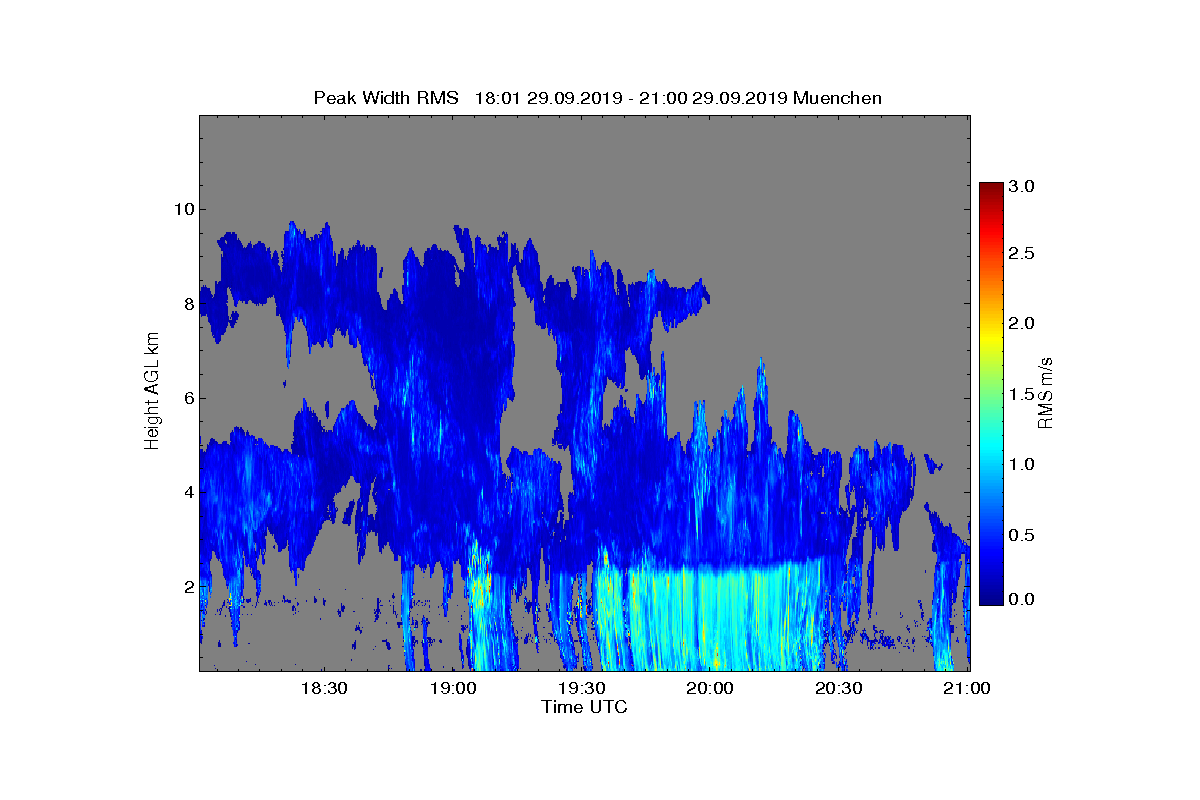Click the colorbar value 2.0
This screenshot has height=800, width=1200.
point(1021,323)
